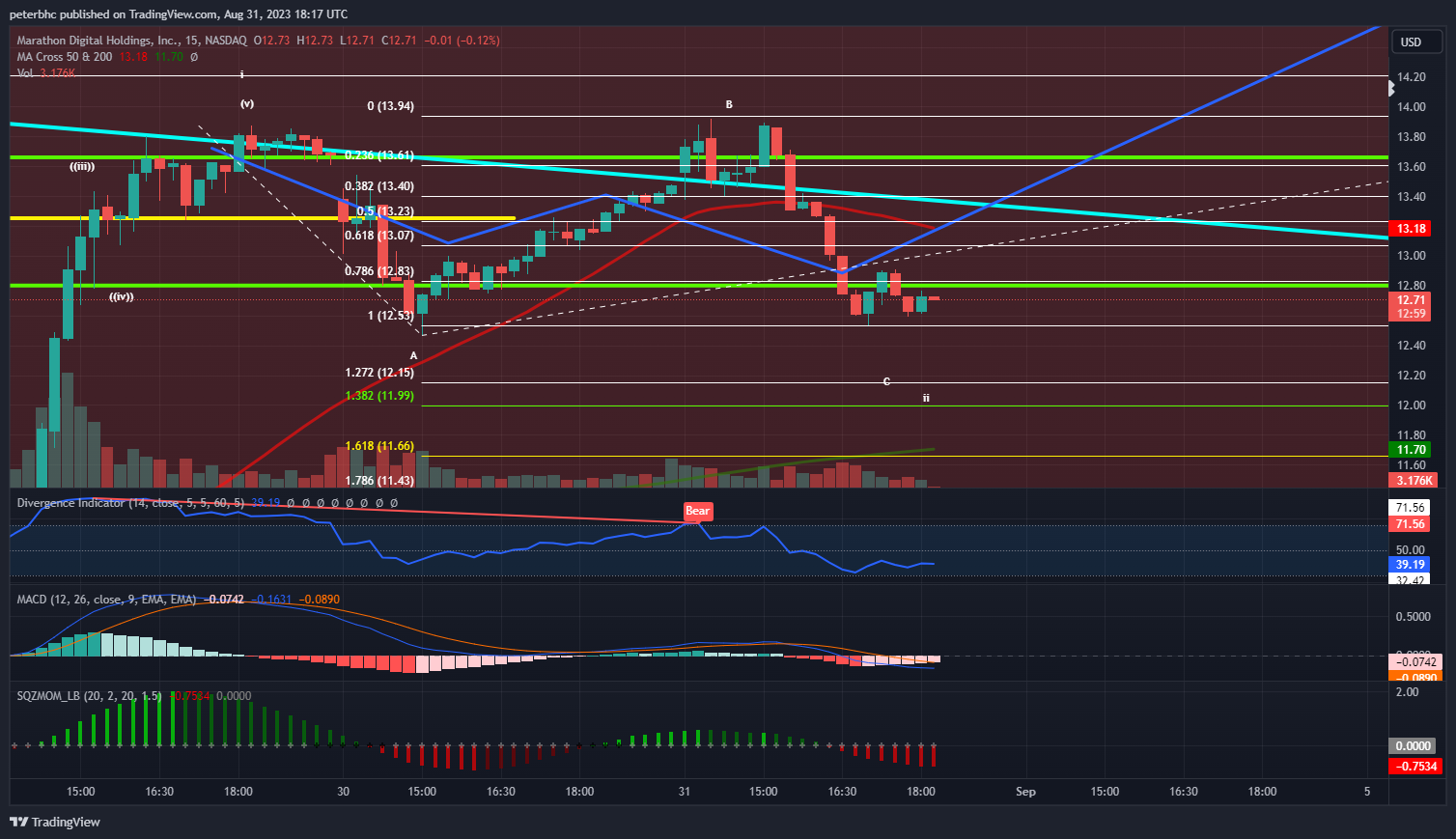Click the 3.176K volume axis label

click(x=1414, y=480)
